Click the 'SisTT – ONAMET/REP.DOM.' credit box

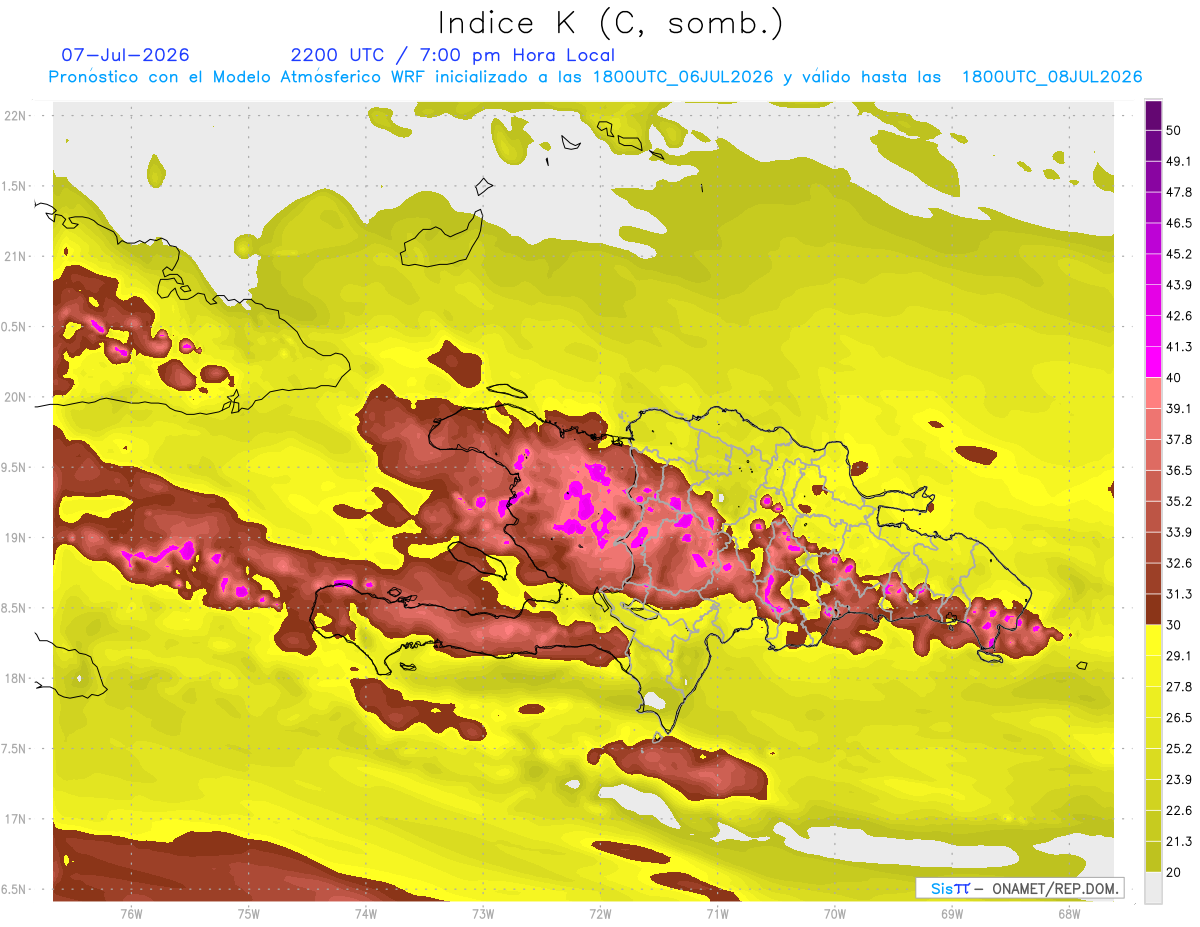[1020, 888]
